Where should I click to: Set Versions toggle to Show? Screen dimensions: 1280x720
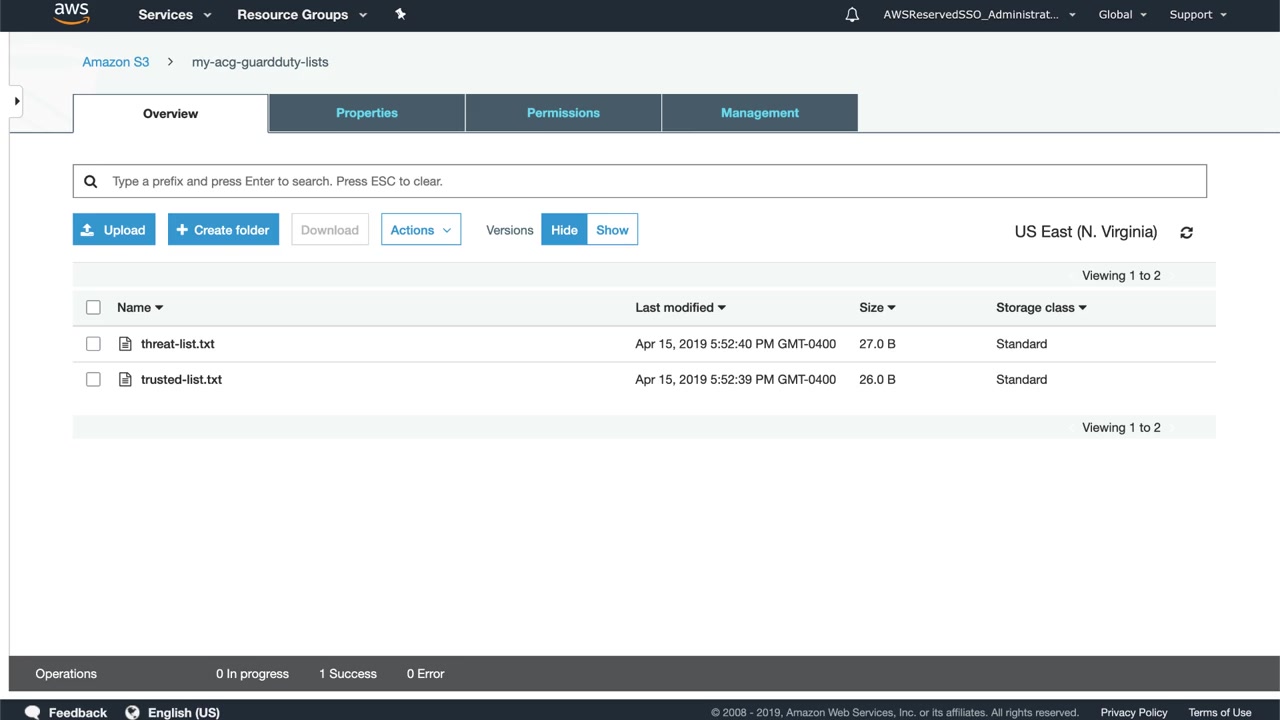pos(613,230)
